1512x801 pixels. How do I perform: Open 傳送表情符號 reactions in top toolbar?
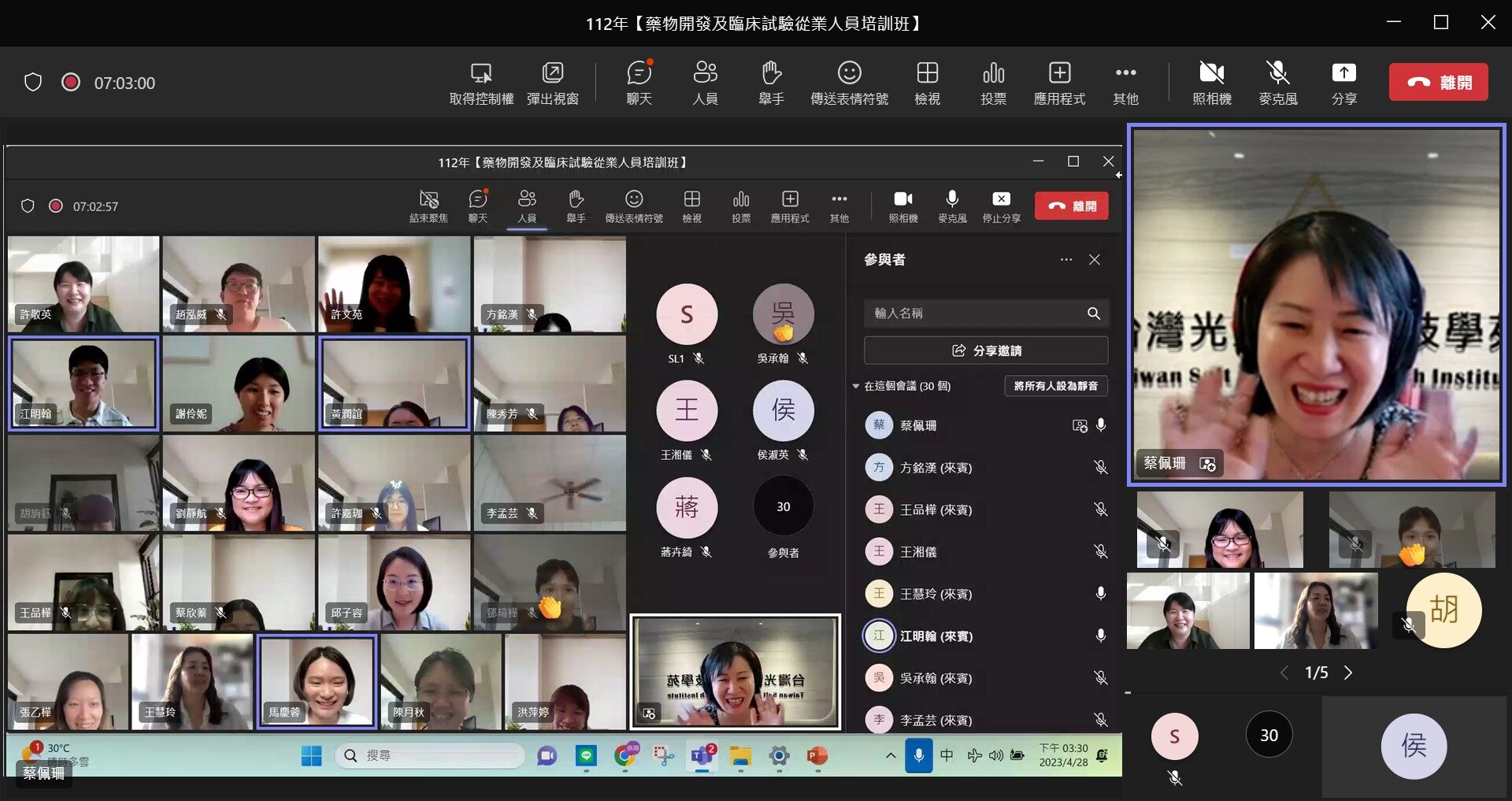[849, 82]
